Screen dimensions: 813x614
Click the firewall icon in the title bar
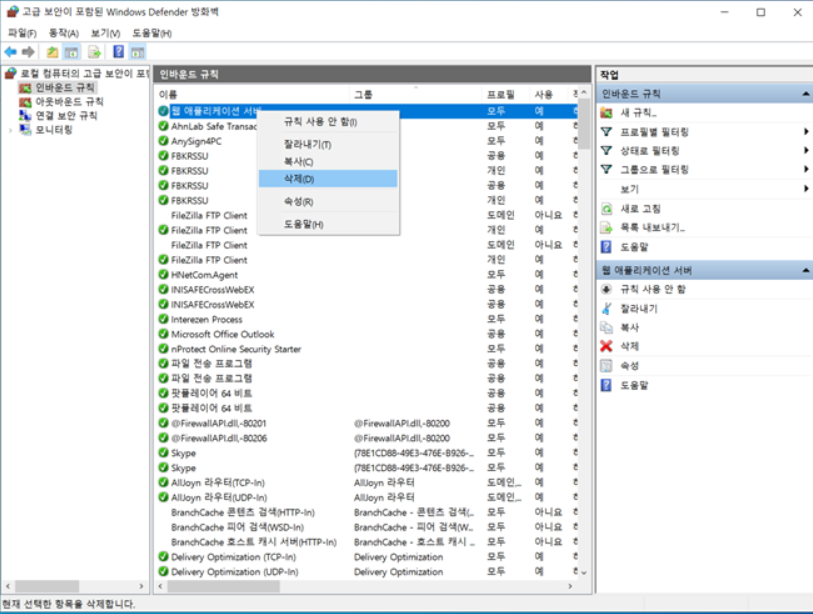click(12, 11)
